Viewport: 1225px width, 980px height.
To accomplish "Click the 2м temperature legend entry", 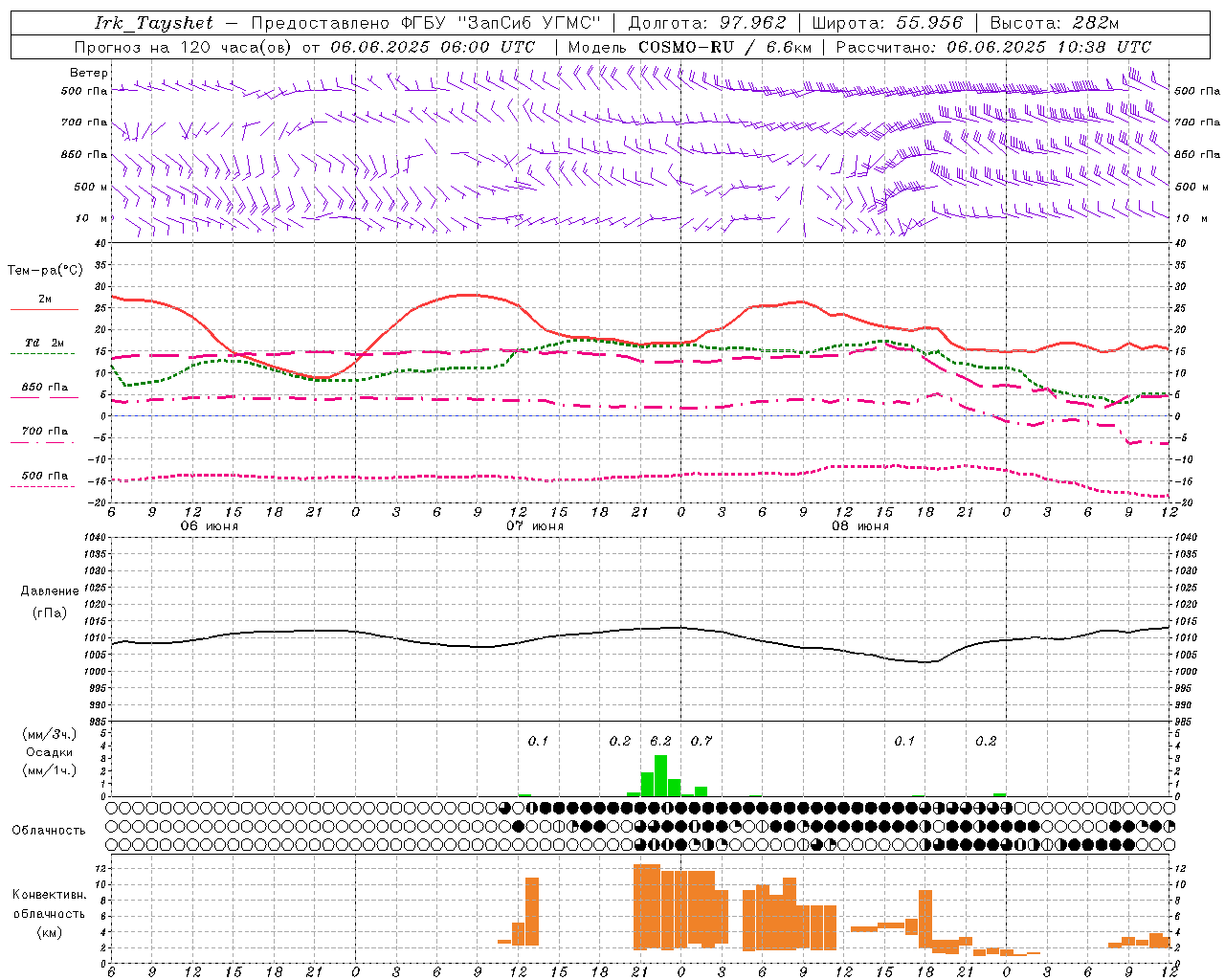I will coord(45,300).
